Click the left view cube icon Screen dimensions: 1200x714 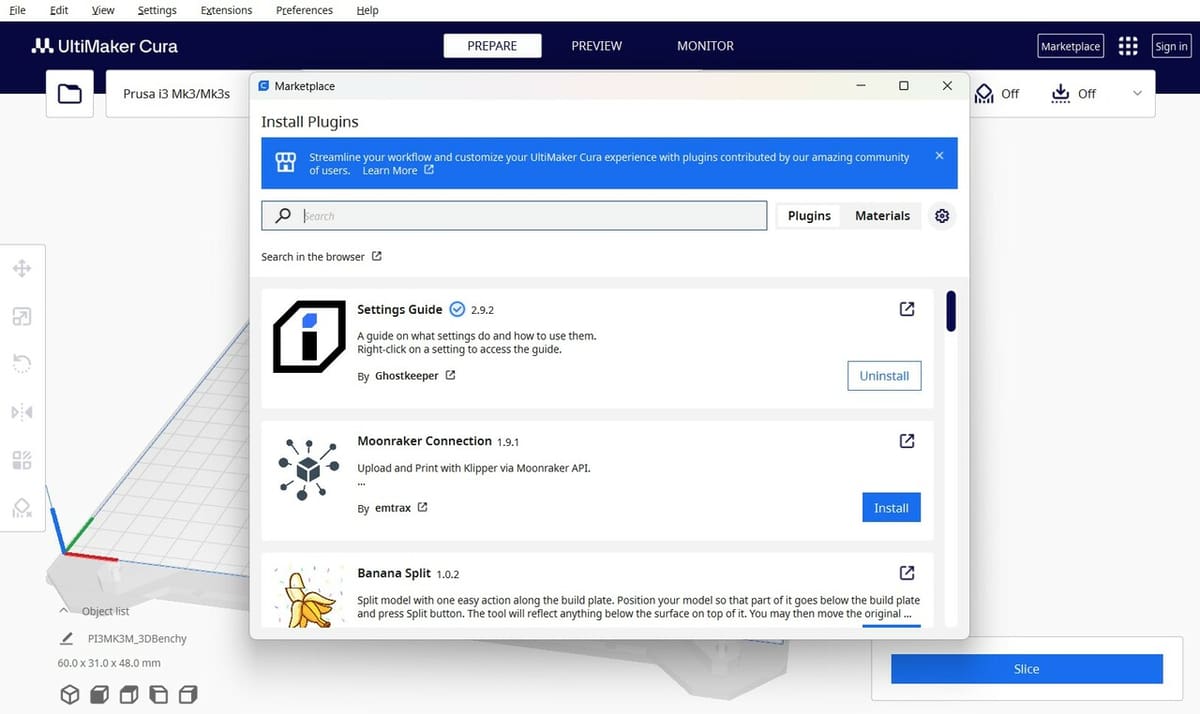pos(159,694)
